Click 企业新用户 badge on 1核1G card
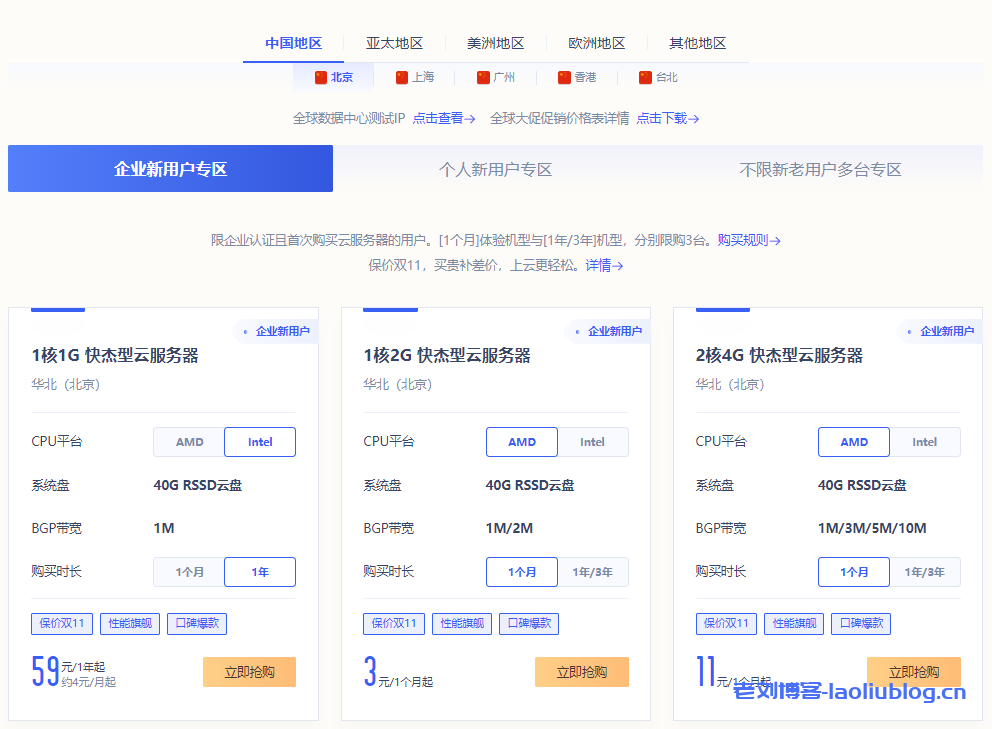The image size is (992, 729). (x=277, y=331)
